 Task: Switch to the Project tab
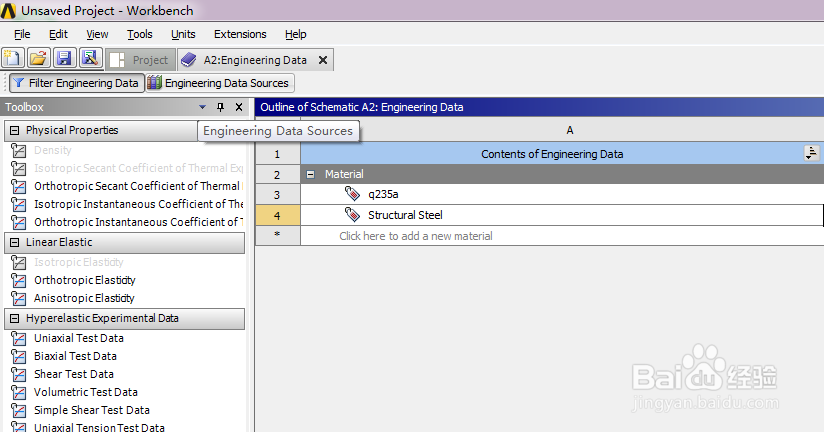(x=140, y=60)
